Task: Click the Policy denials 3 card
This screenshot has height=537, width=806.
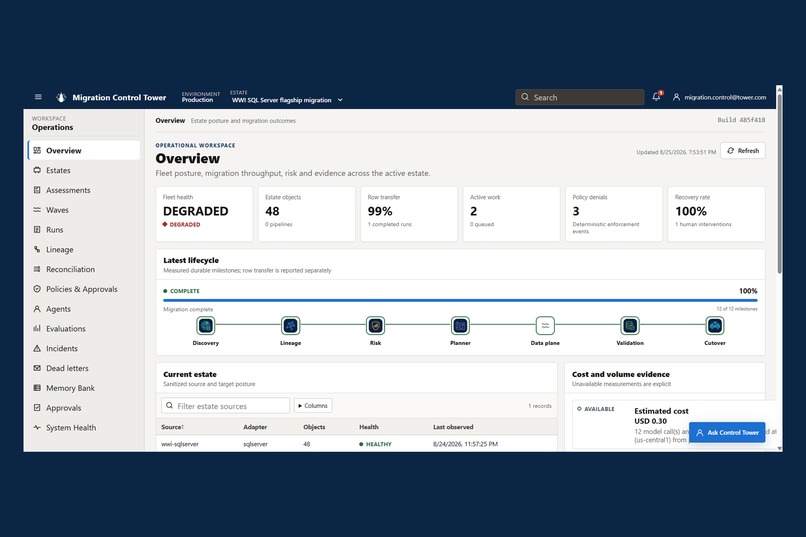Action: [x=614, y=214]
